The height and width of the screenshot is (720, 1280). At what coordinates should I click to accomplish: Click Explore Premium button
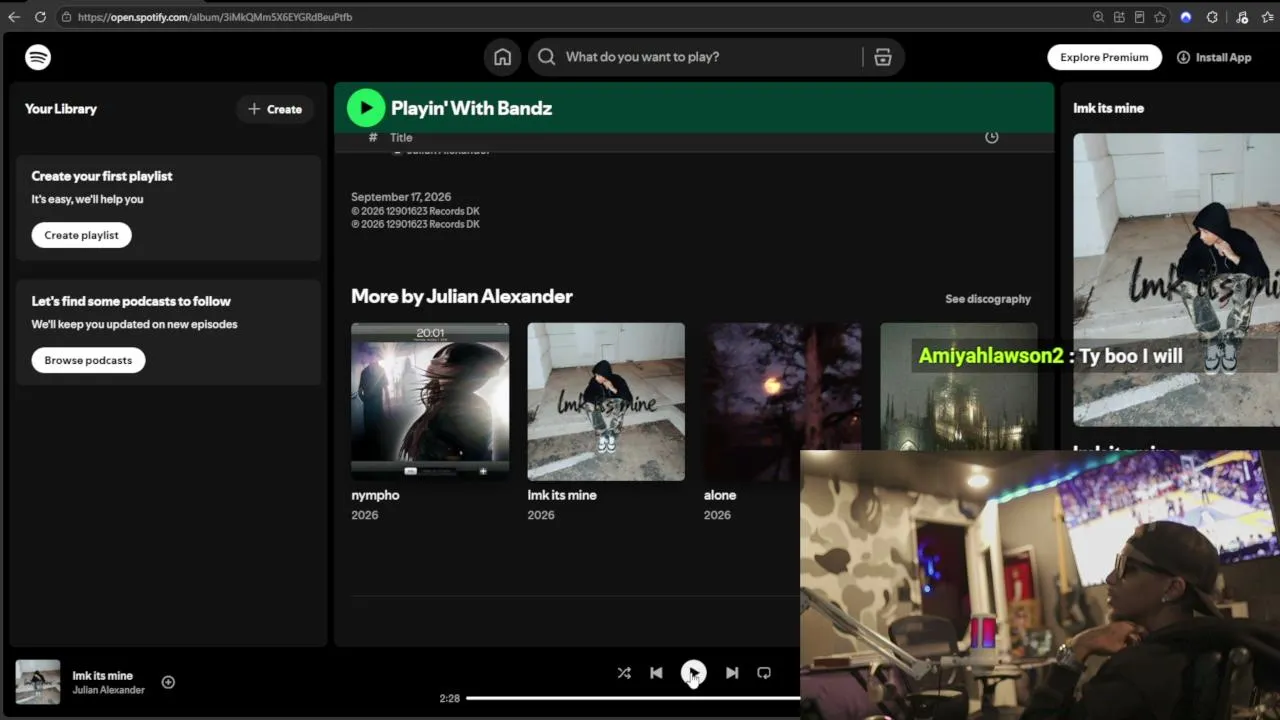[x=1104, y=57]
